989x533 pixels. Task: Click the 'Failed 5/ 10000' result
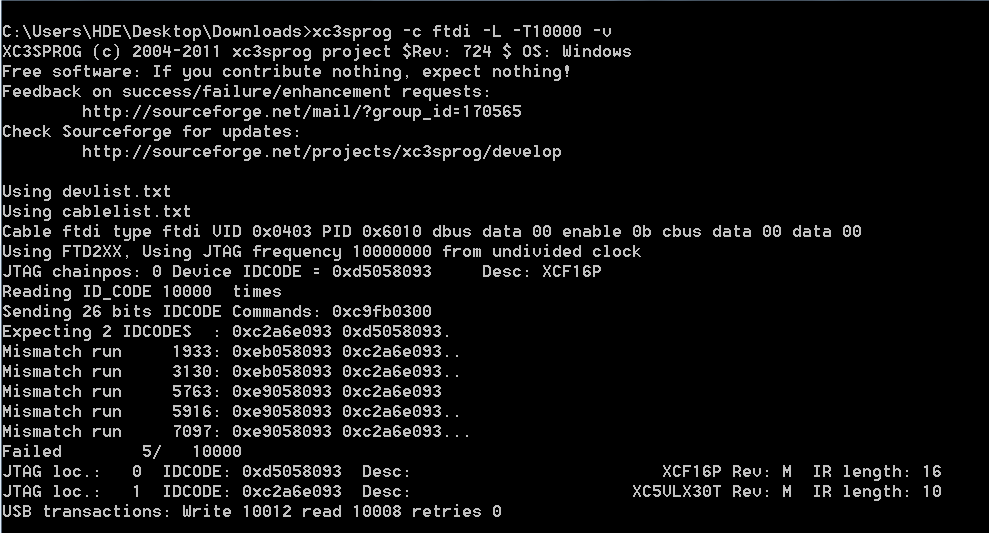122,452
